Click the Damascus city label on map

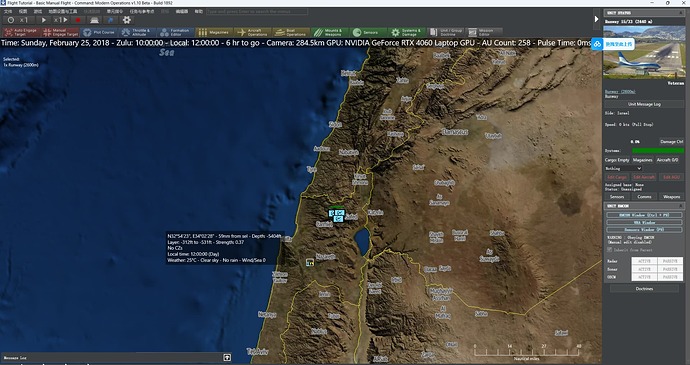455,132
